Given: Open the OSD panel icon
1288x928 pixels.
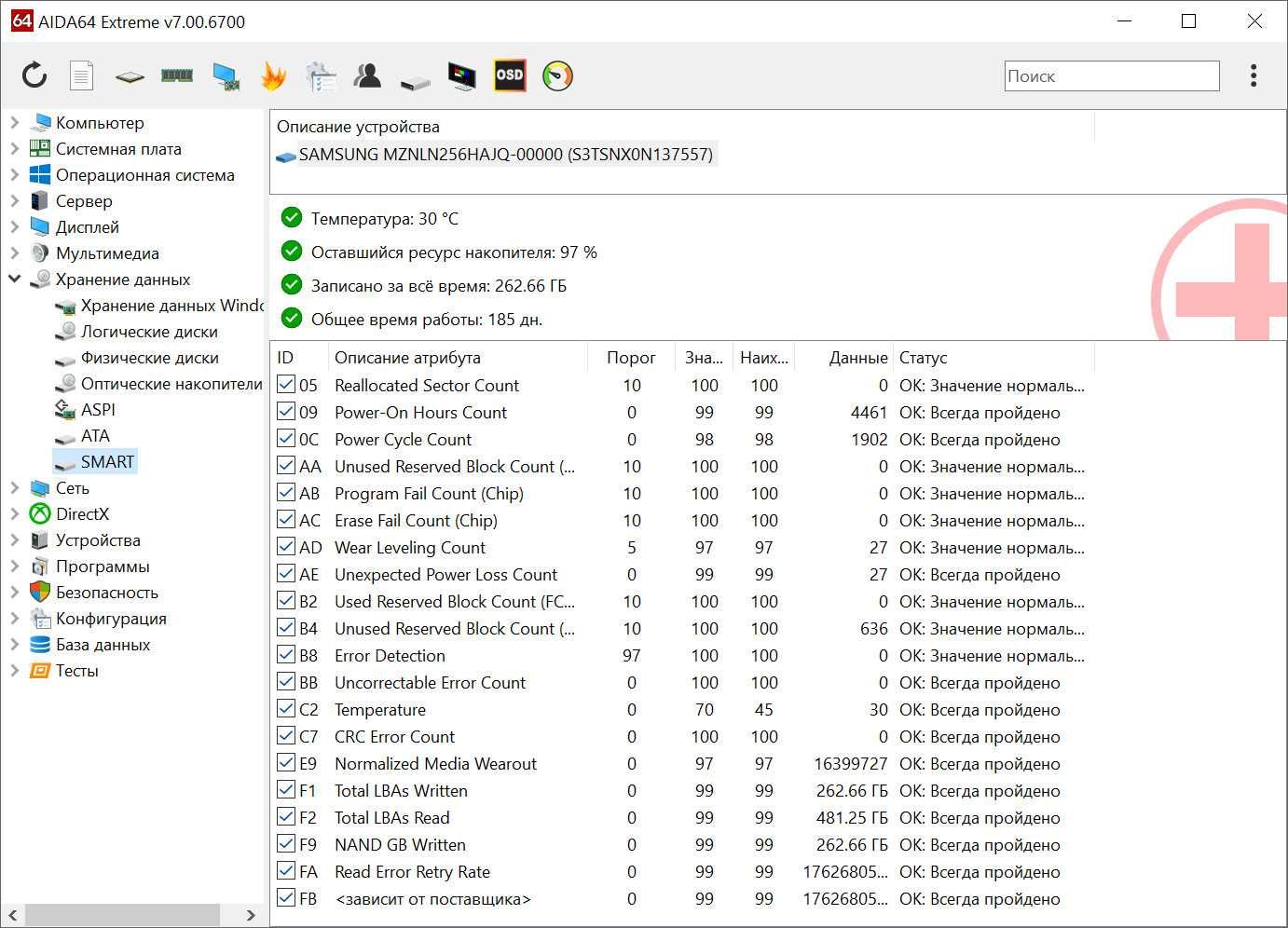Looking at the screenshot, I should click(x=509, y=75).
